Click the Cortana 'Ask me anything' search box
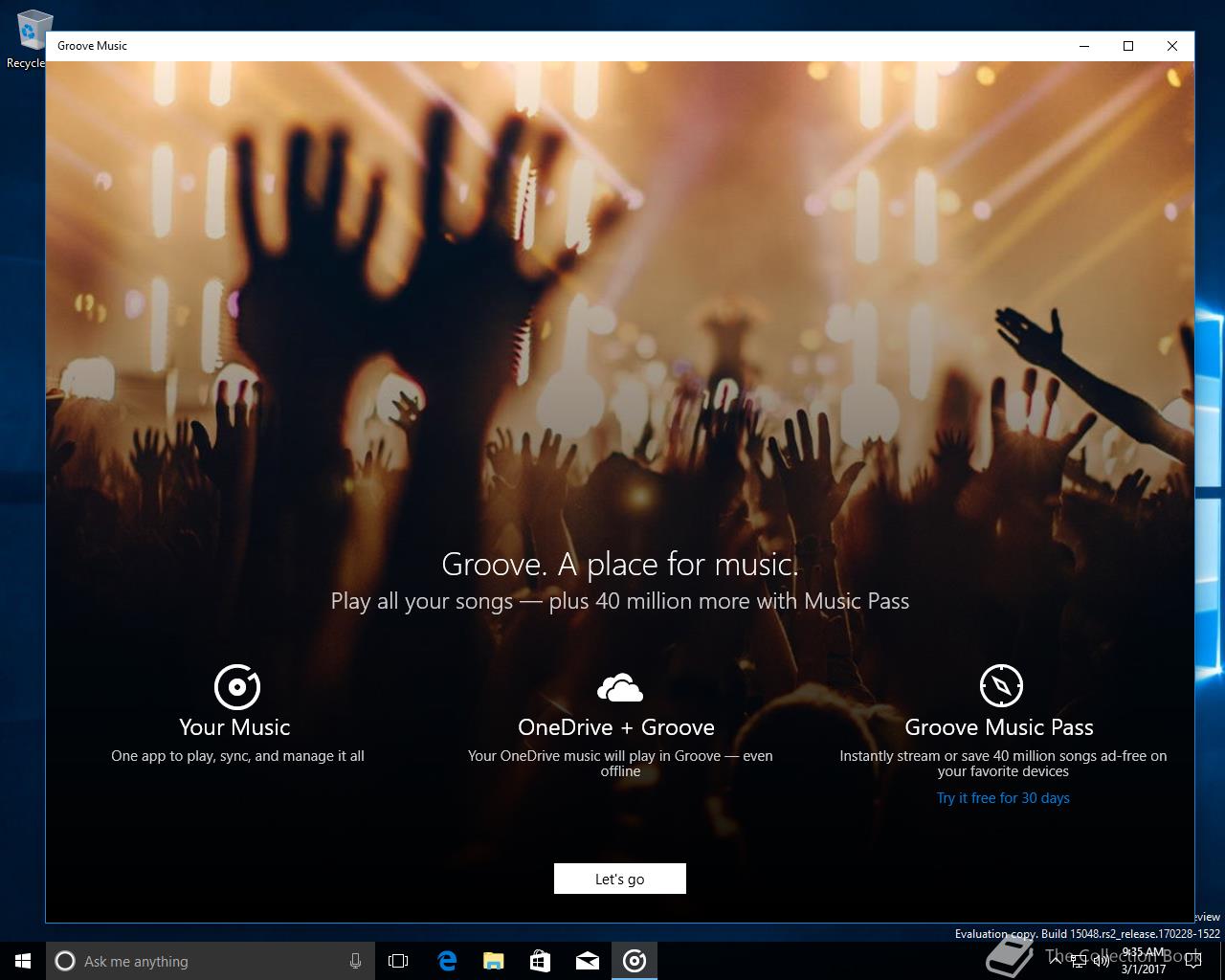 click(x=211, y=961)
